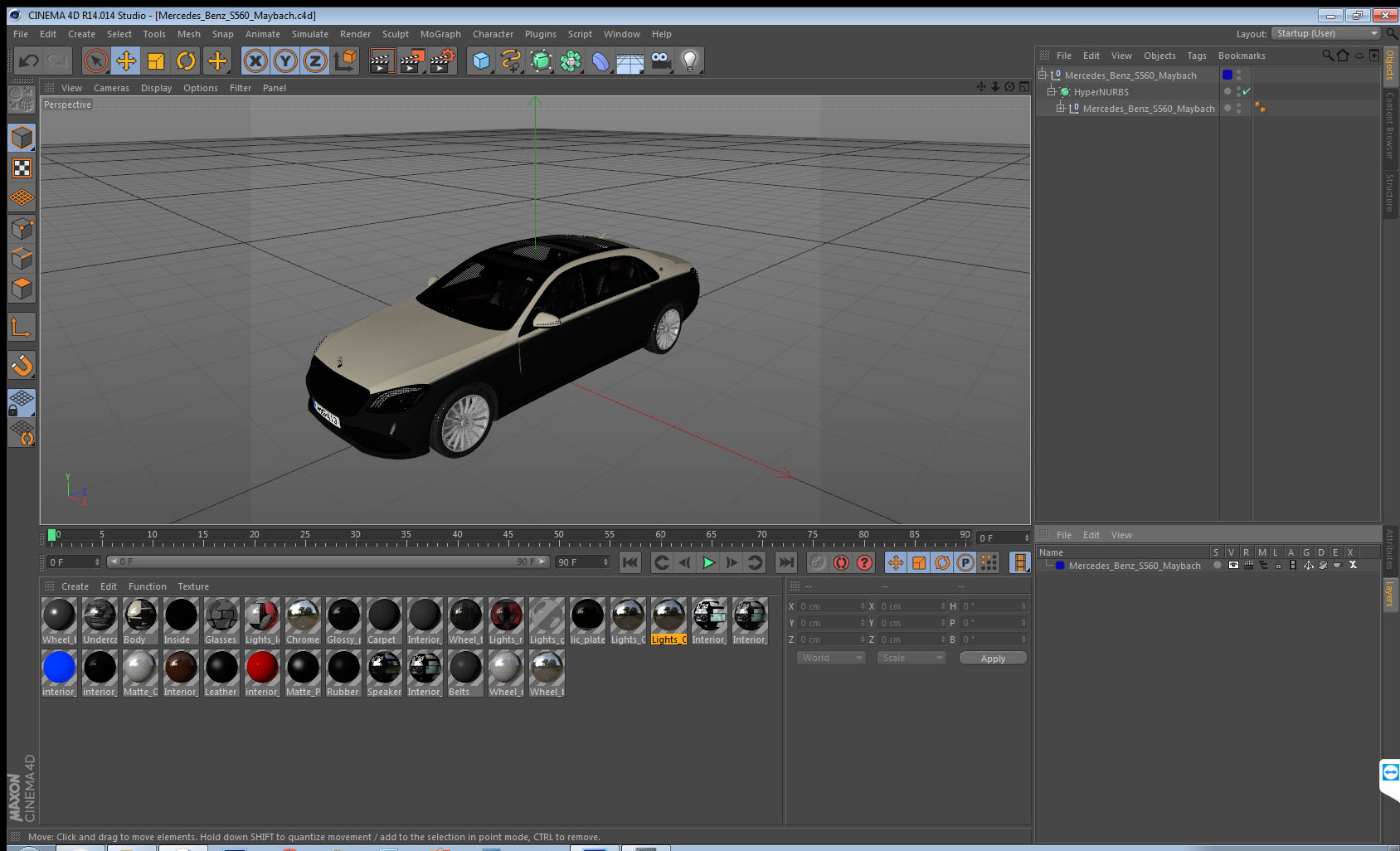
Task: Open the Layout Startup dropdown
Action: tap(1325, 33)
